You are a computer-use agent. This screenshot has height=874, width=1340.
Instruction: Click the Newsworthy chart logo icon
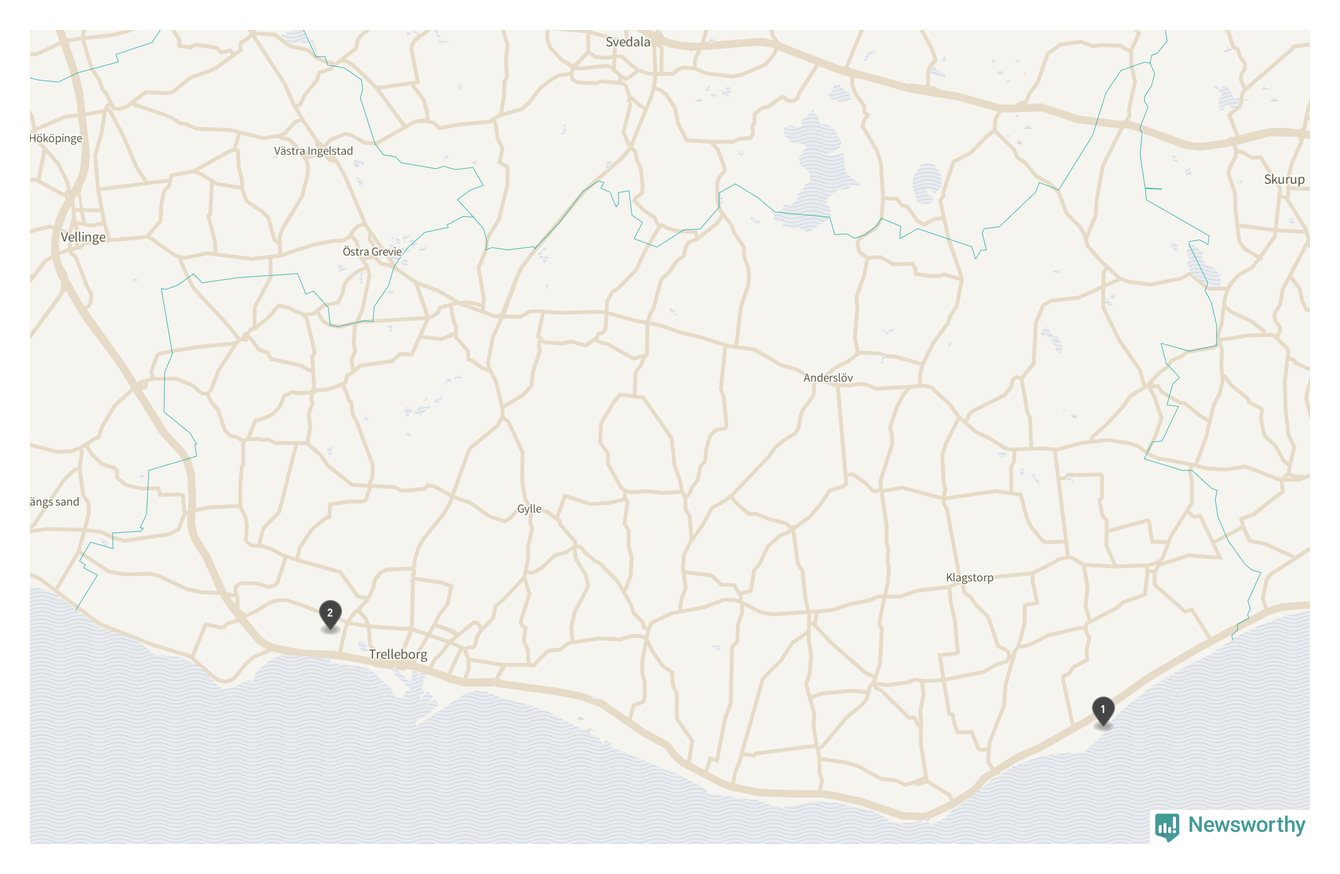pos(1167,827)
